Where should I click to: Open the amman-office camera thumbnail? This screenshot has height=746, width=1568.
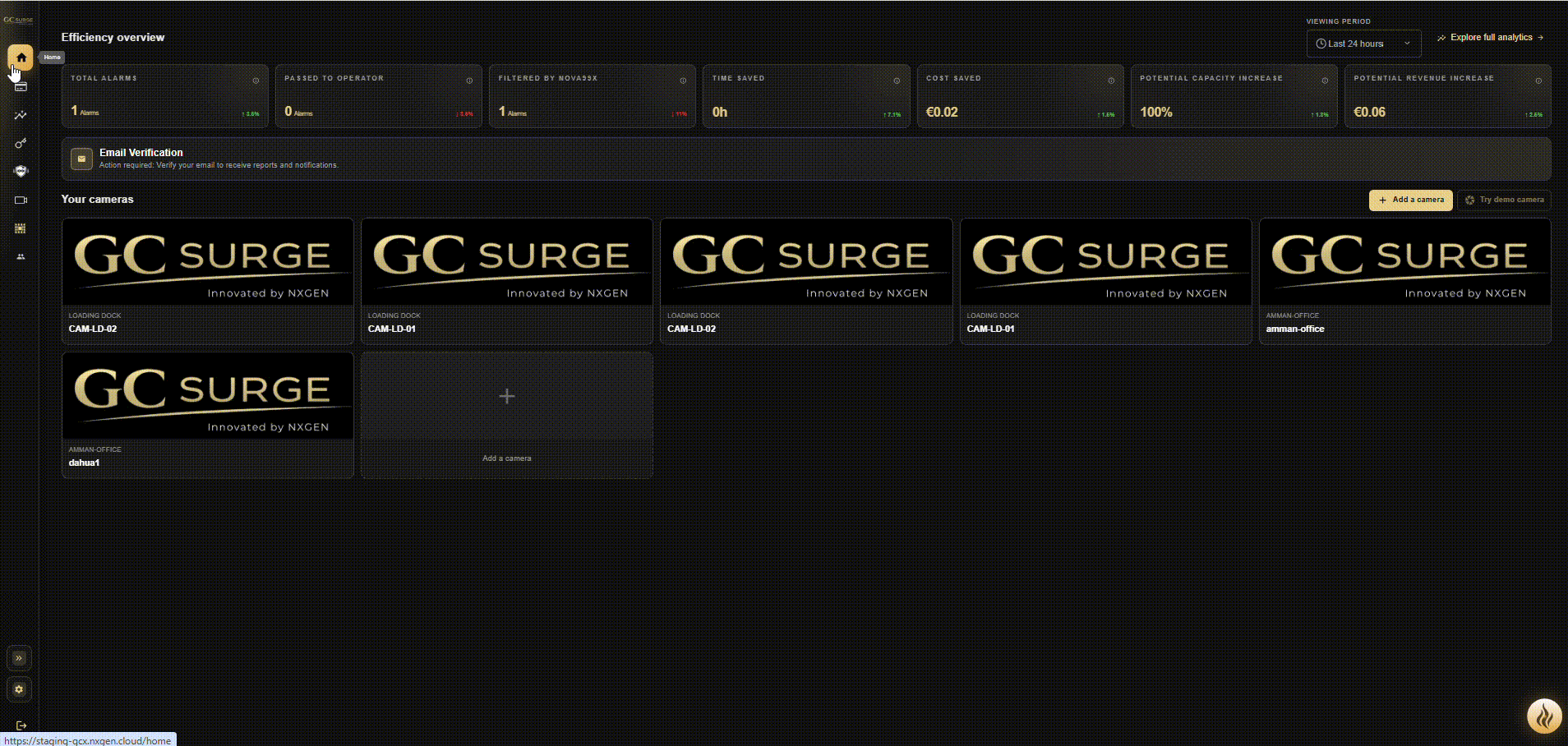(1405, 262)
